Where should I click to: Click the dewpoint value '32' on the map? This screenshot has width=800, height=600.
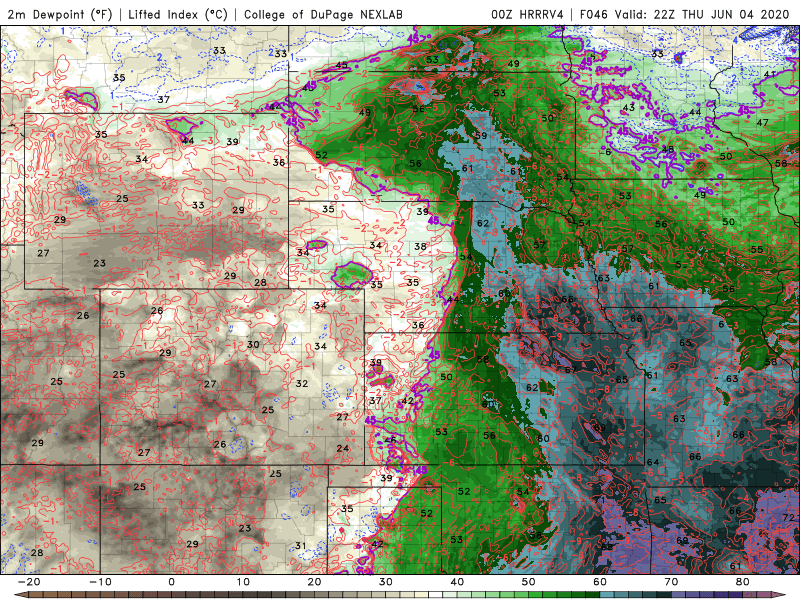[x=302, y=383]
